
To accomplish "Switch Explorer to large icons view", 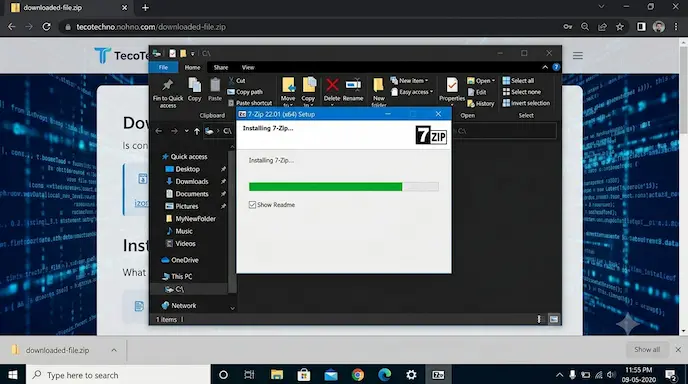I will pyautogui.click(x=554, y=319).
